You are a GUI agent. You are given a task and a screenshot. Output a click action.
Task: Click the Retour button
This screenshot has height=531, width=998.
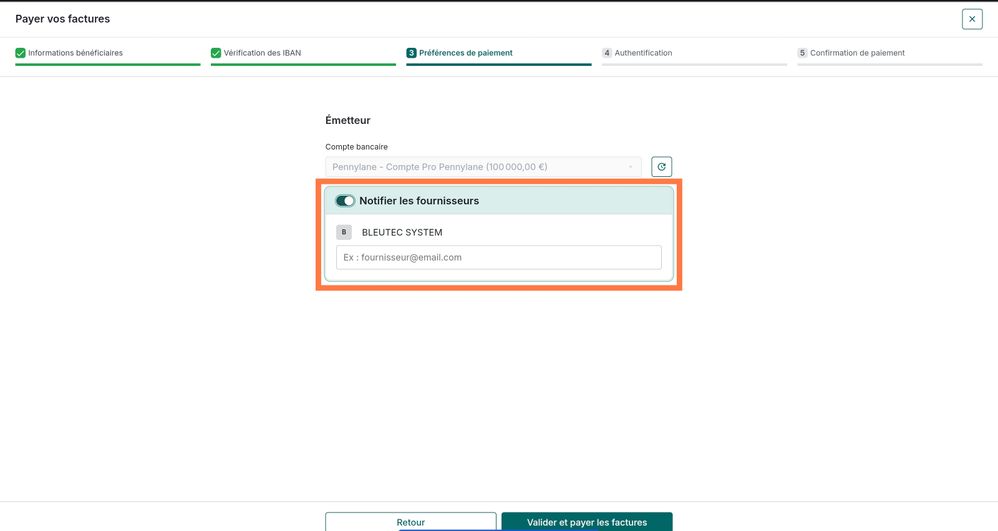click(x=411, y=521)
